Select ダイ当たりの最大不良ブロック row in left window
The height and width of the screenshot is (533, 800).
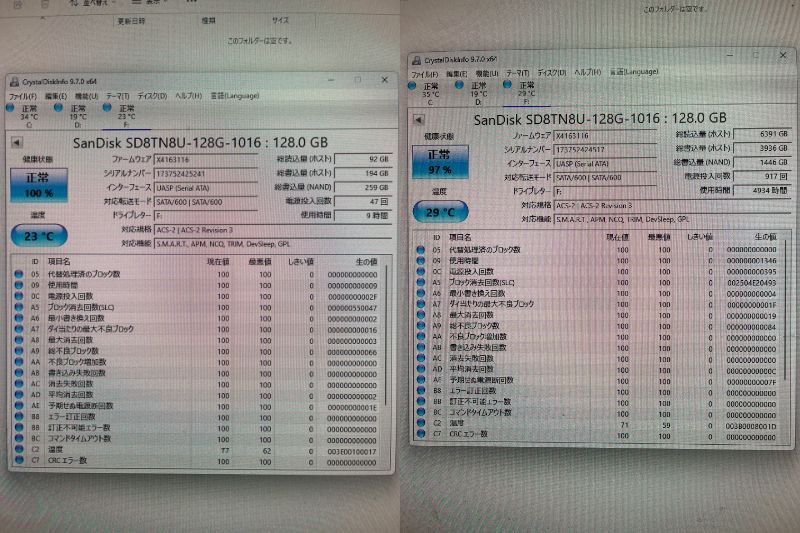tap(198, 329)
